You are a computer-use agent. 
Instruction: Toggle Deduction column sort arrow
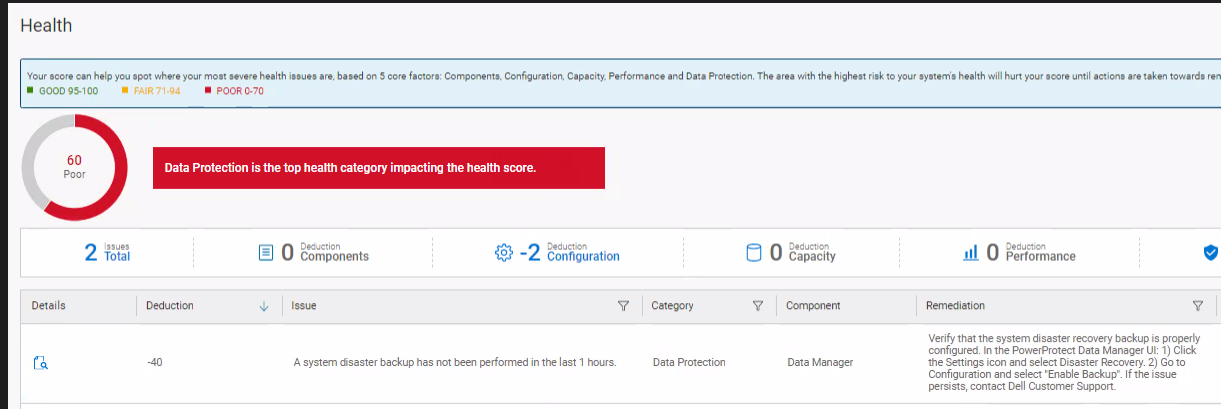264,306
